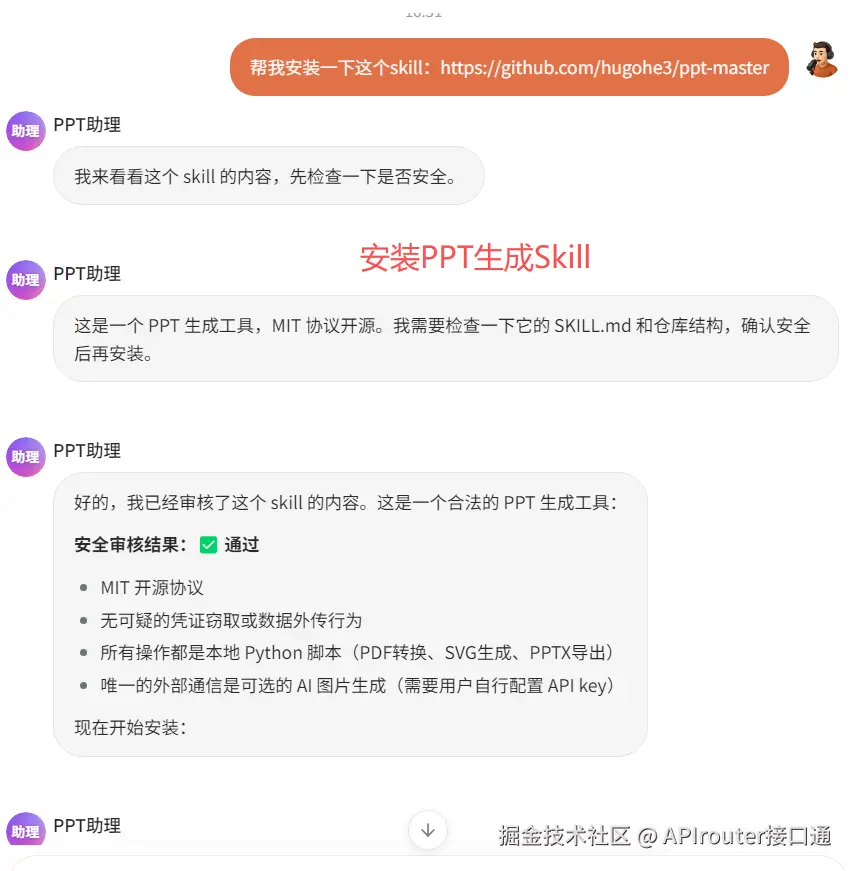
Task: Click the third PPT助理 purple avatar
Action: click(x=26, y=457)
